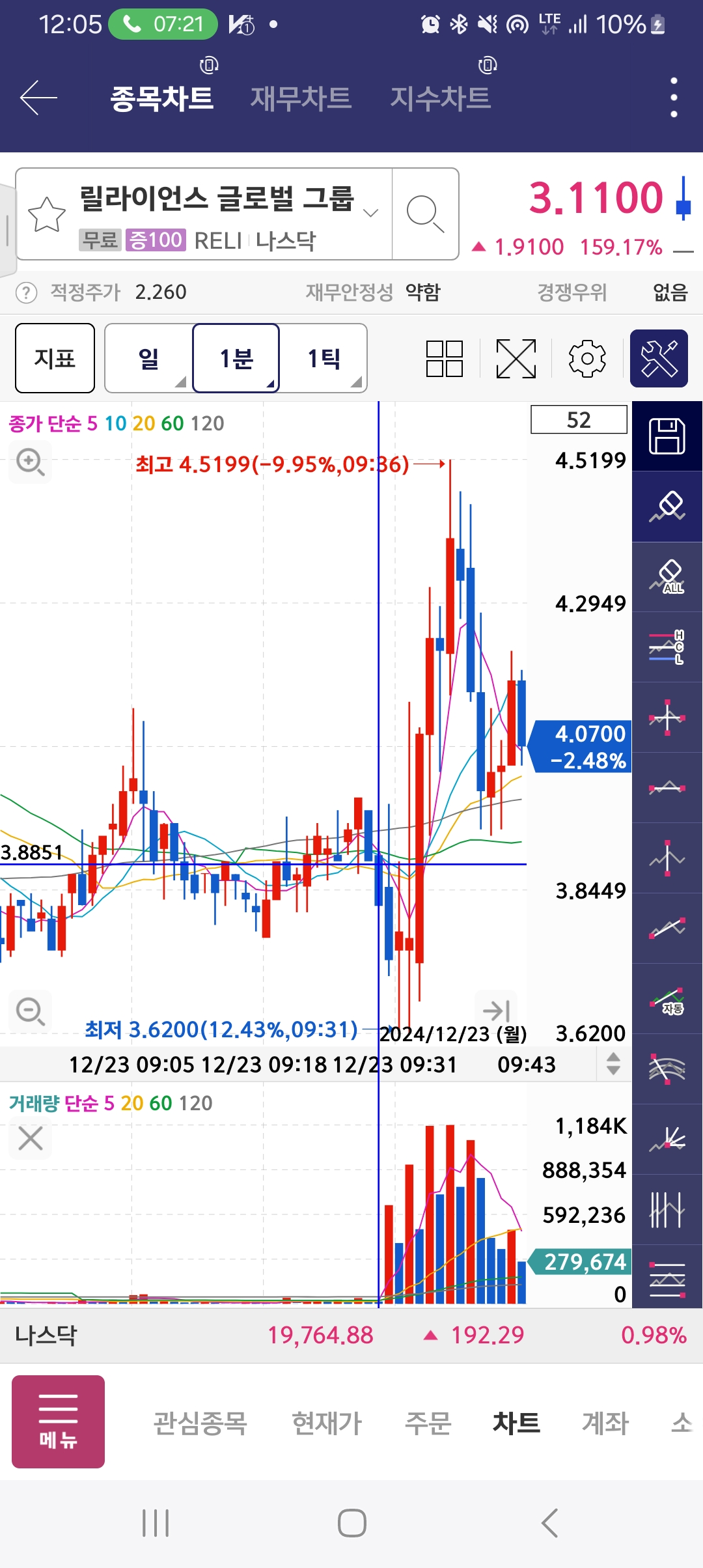Select the 1틱 tick period dropdown
The width and height of the screenshot is (703, 1568).
[324, 358]
